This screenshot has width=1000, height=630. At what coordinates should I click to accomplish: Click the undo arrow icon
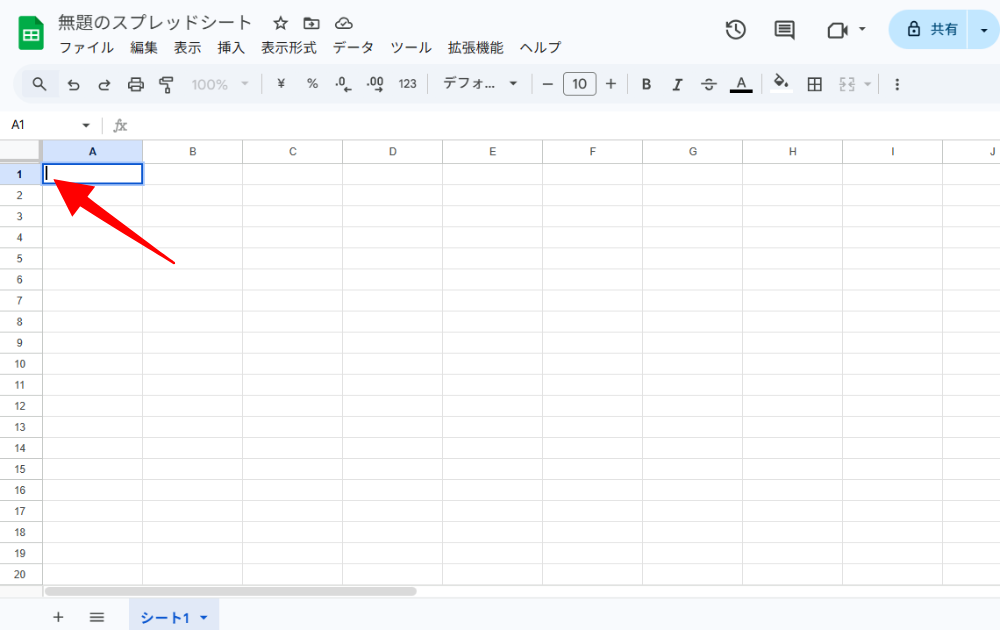(73, 85)
